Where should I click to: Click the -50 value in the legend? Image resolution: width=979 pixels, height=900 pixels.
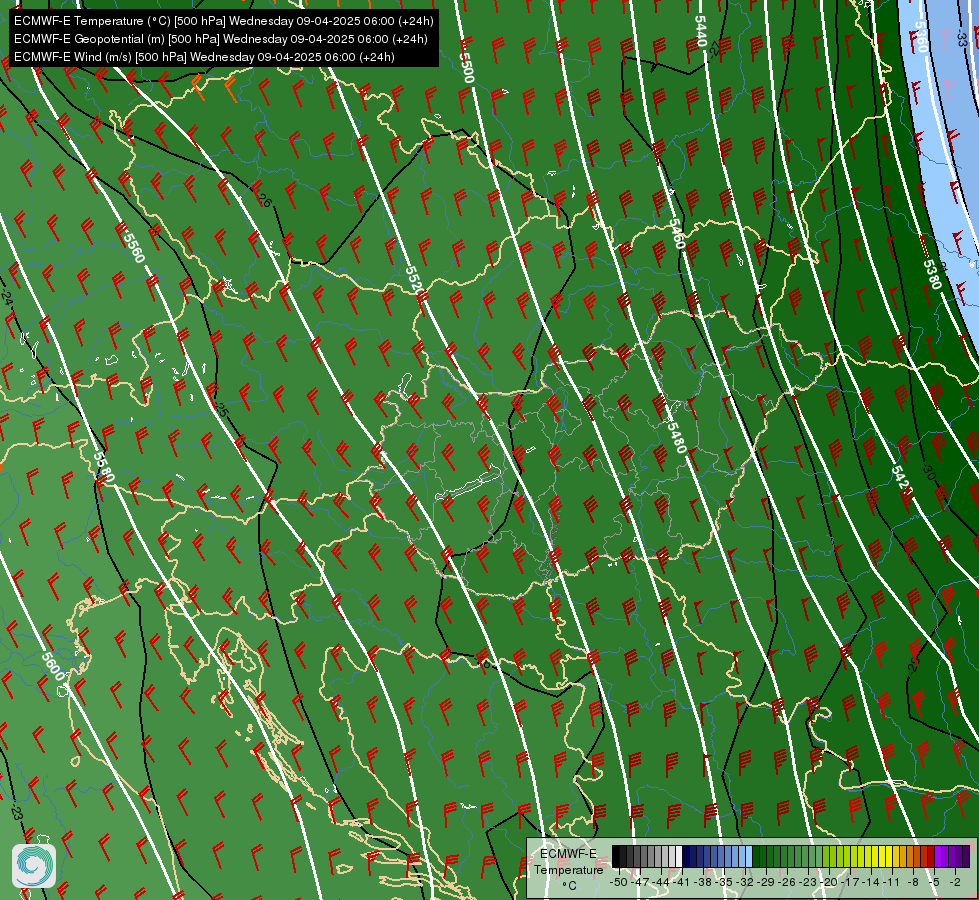(x=619, y=882)
